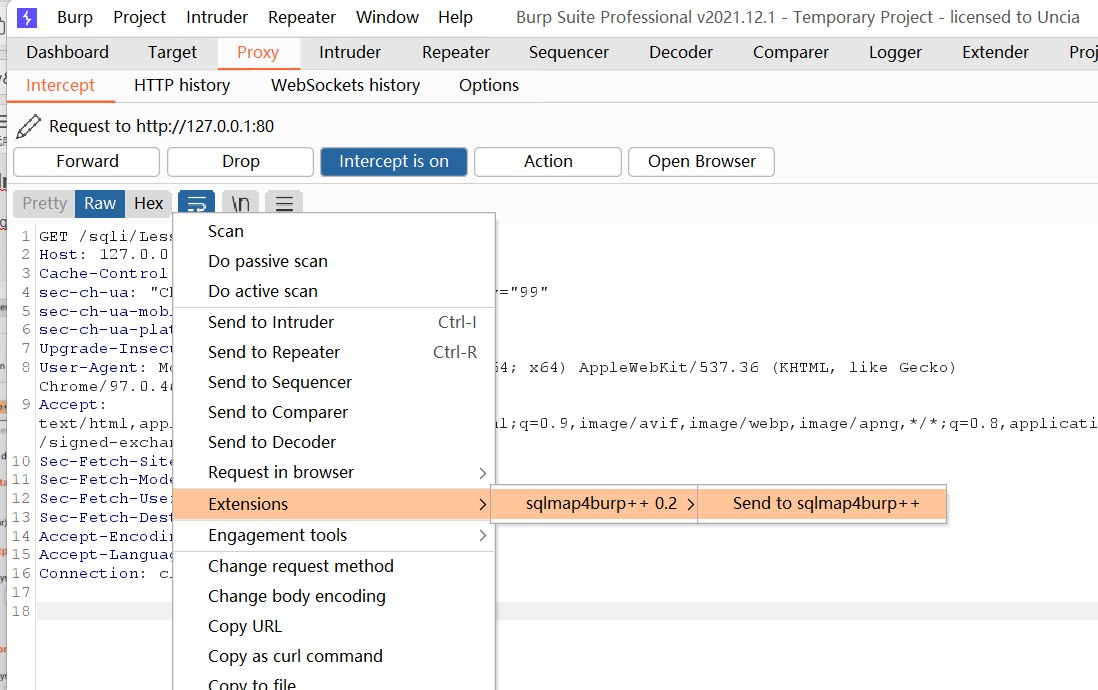The image size is (1098, 690).
Task: Choose Copy as curl command
Action: point(334,657)
